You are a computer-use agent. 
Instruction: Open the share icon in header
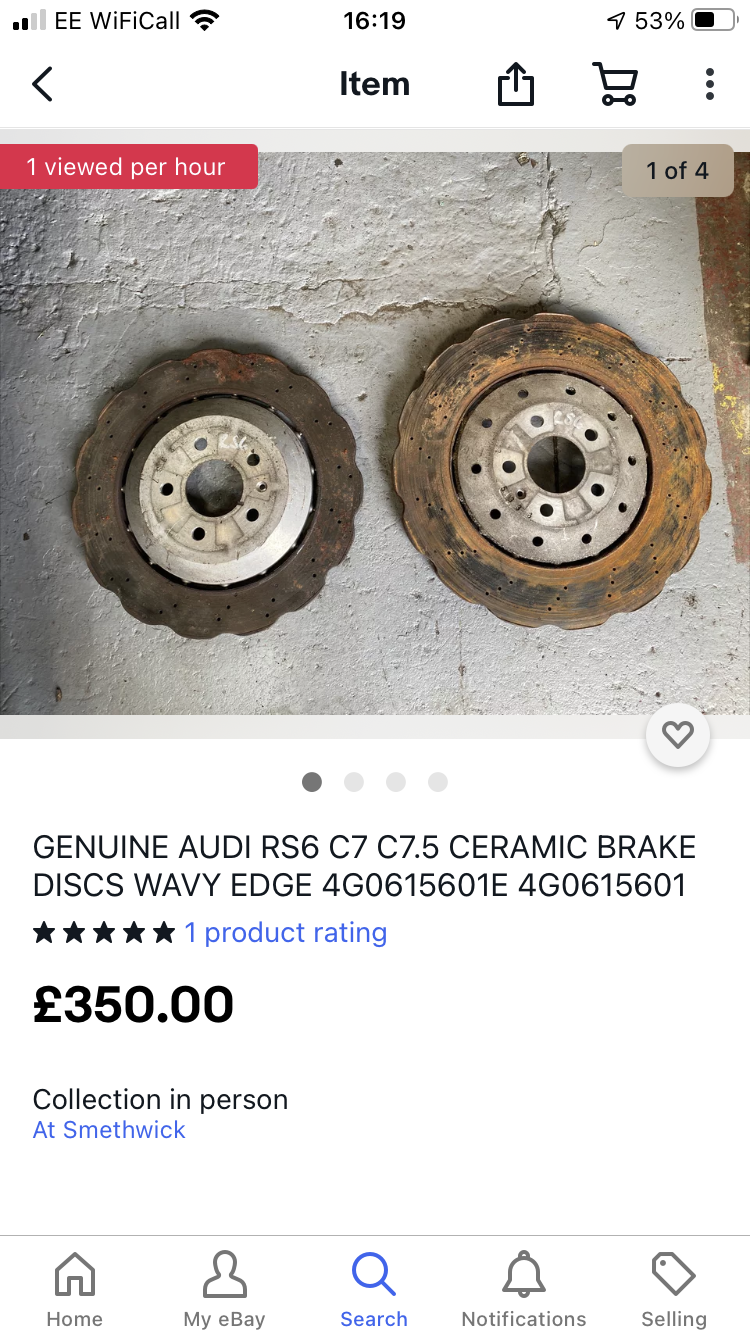tap(516, 84)
